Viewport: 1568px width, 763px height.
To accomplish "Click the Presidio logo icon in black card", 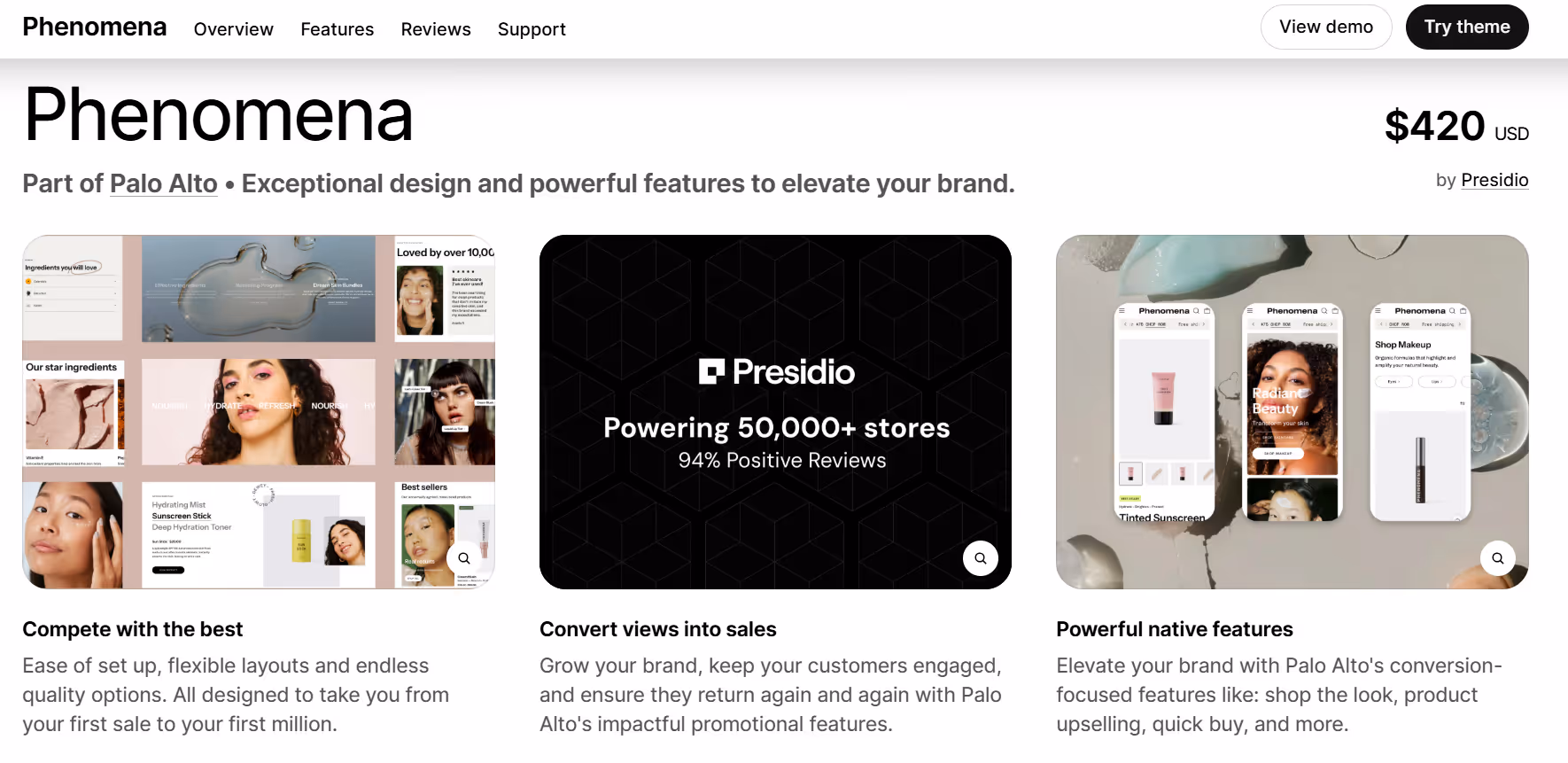I will (711, 371).
